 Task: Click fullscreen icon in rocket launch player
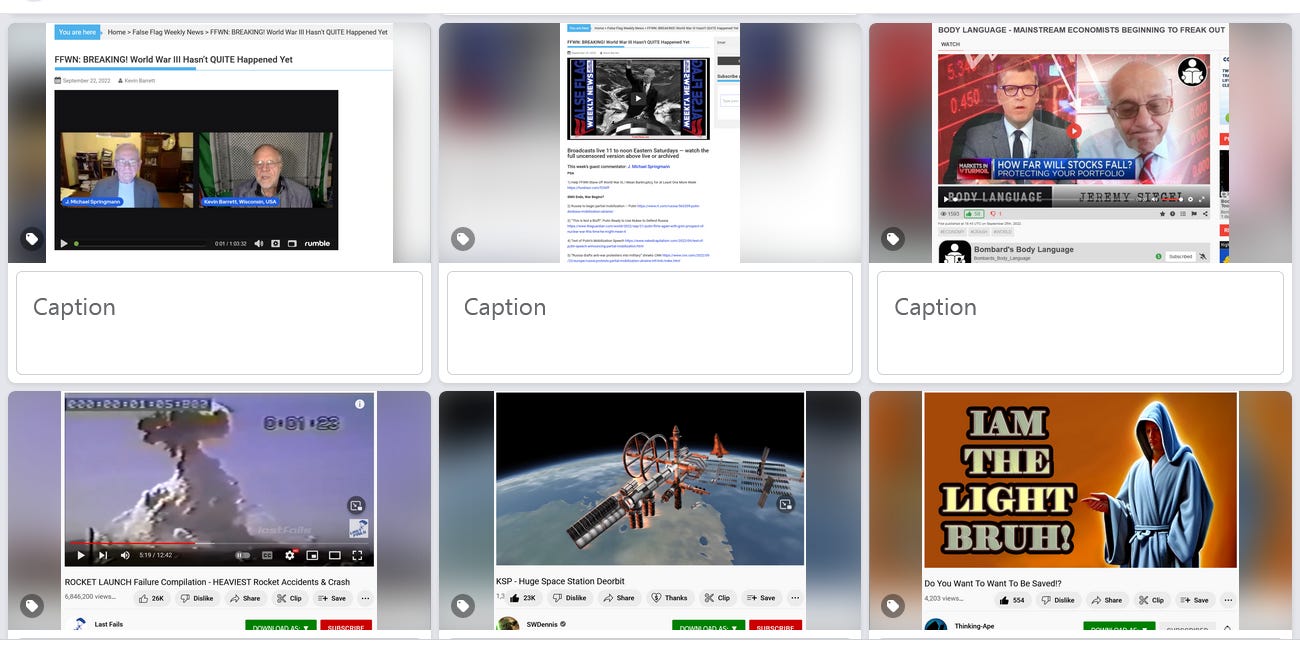coord(357,555)
